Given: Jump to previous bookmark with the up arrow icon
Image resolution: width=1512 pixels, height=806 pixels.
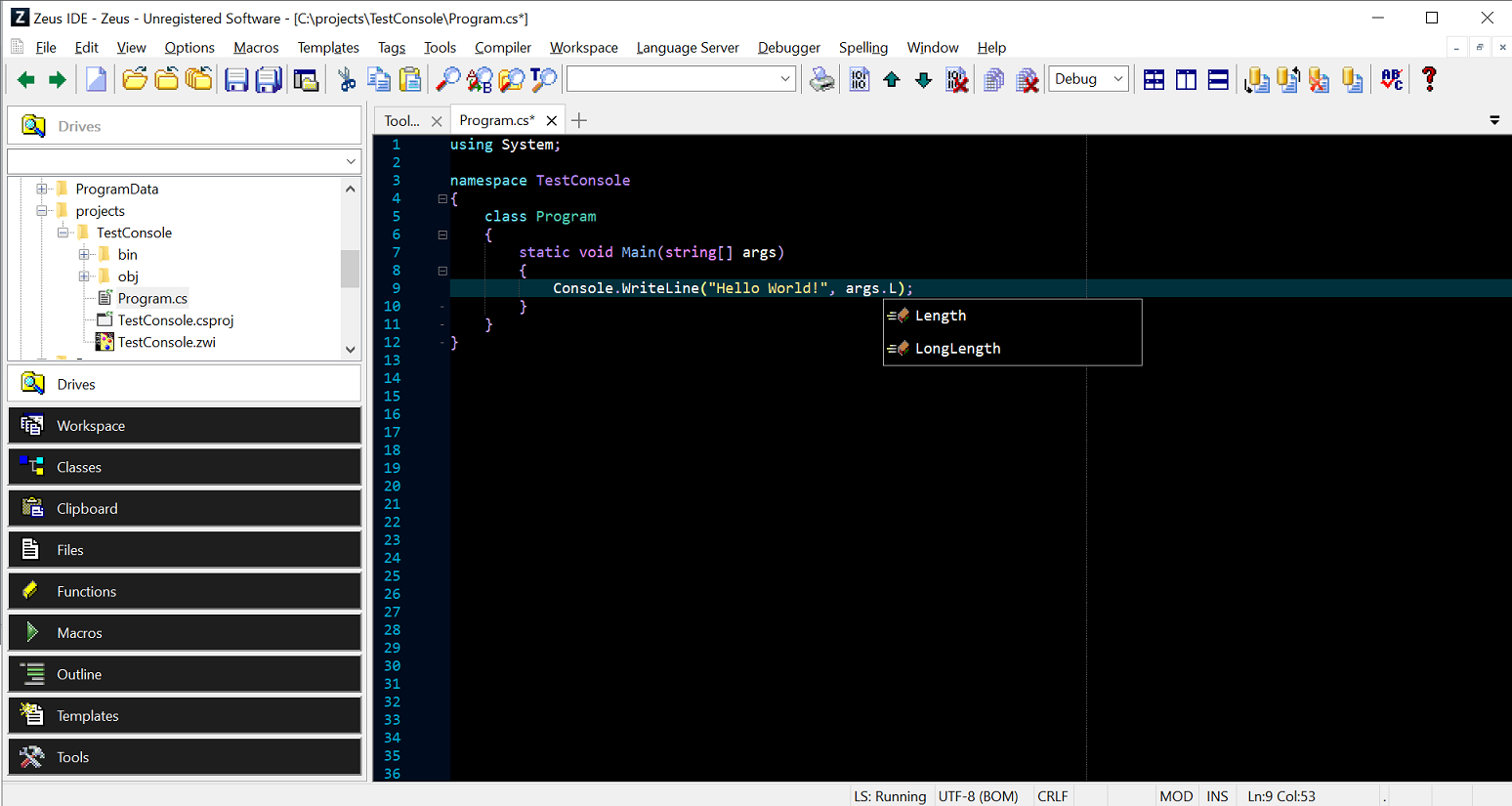Looking at the screenshot, I should [892, 80].
